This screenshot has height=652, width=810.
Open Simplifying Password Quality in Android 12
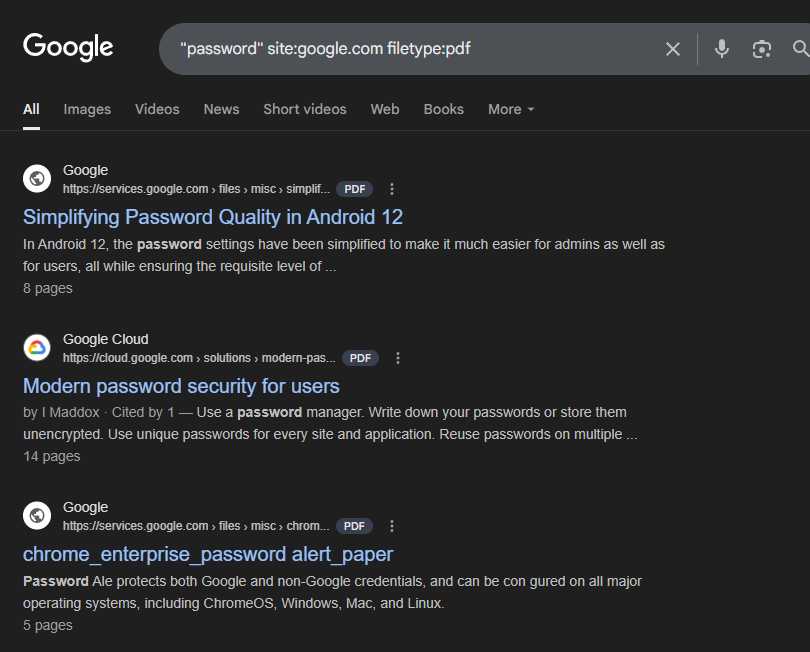[x=213, y=218]
